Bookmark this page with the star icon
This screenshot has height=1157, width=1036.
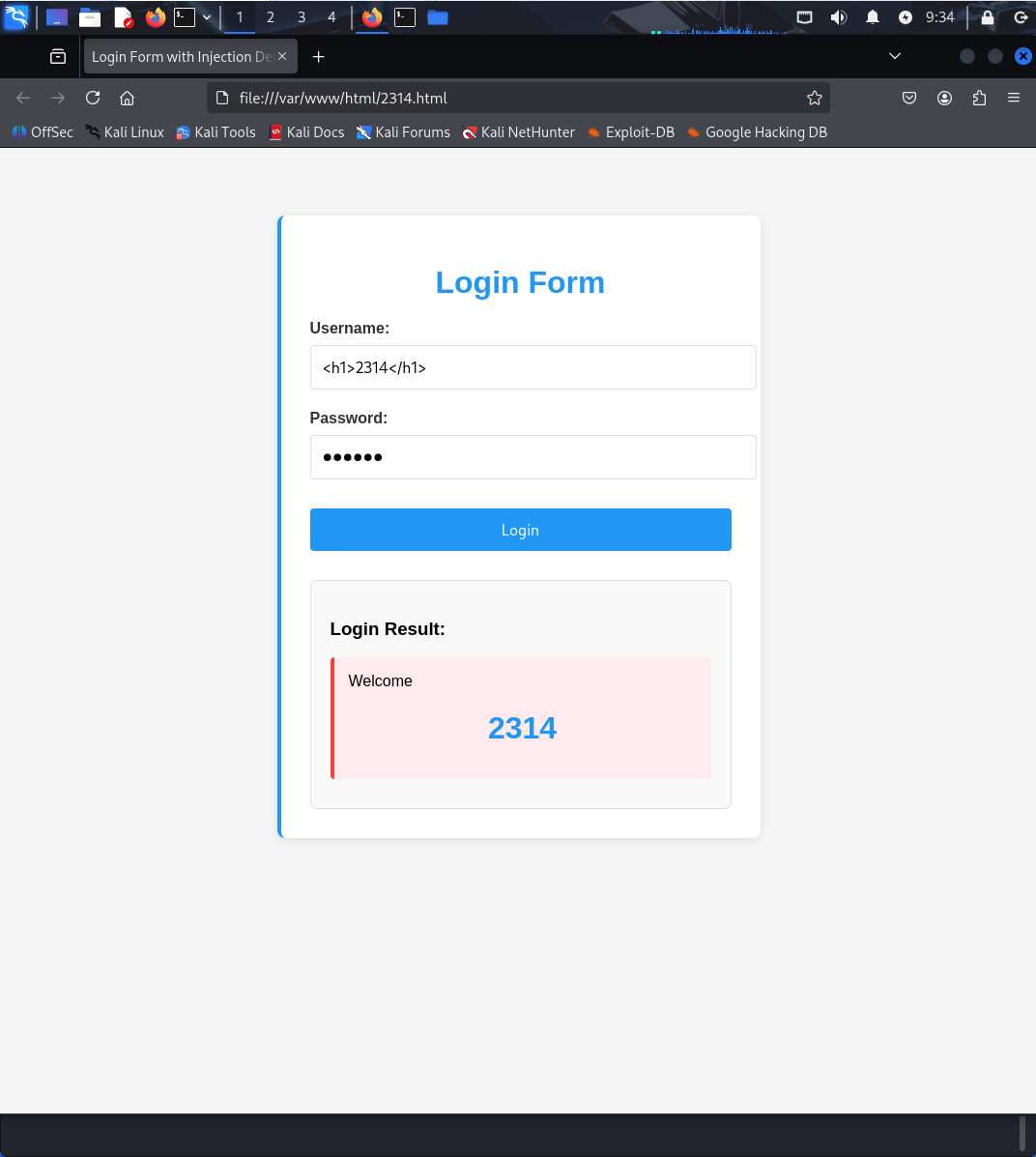pyautogui.click(x=814, y=99)
